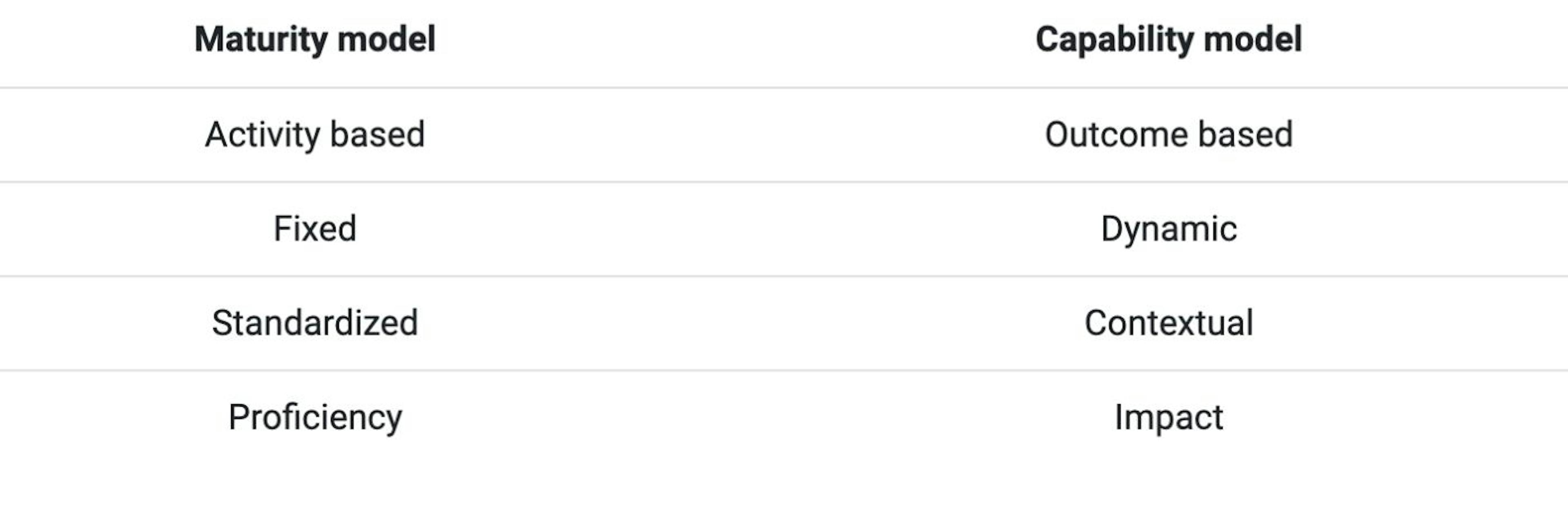Click the "Impact" cell text
The width and height of the screenshot is (1568, 508).
1168,418
